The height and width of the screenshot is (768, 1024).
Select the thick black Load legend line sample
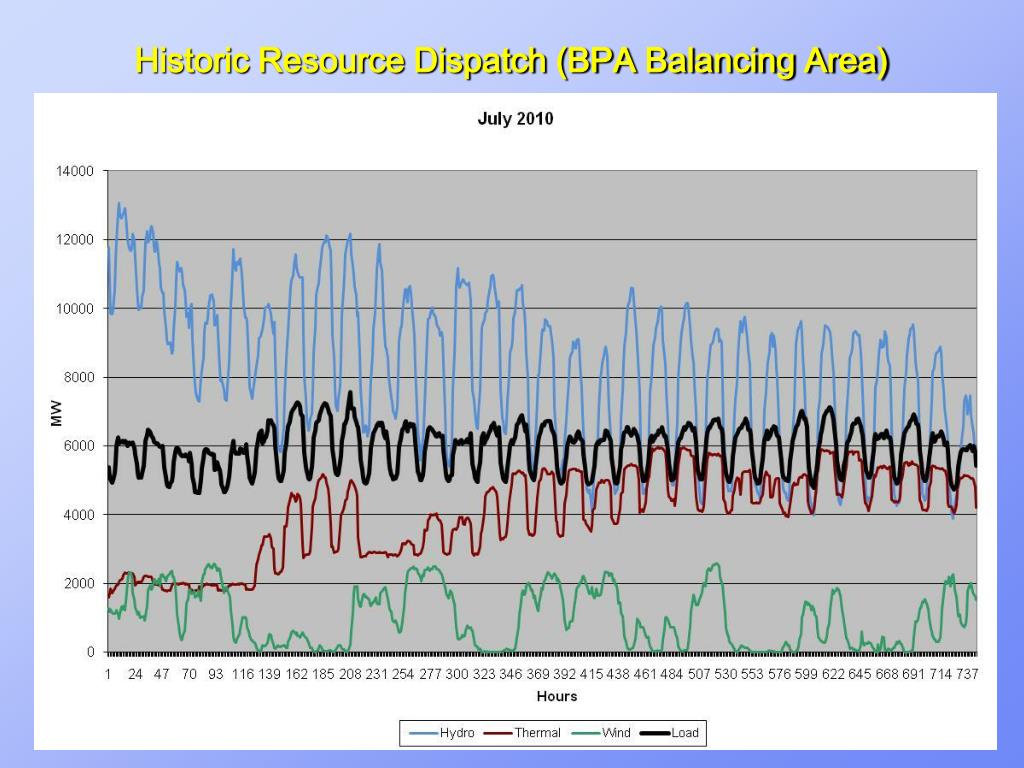[656, 733]
